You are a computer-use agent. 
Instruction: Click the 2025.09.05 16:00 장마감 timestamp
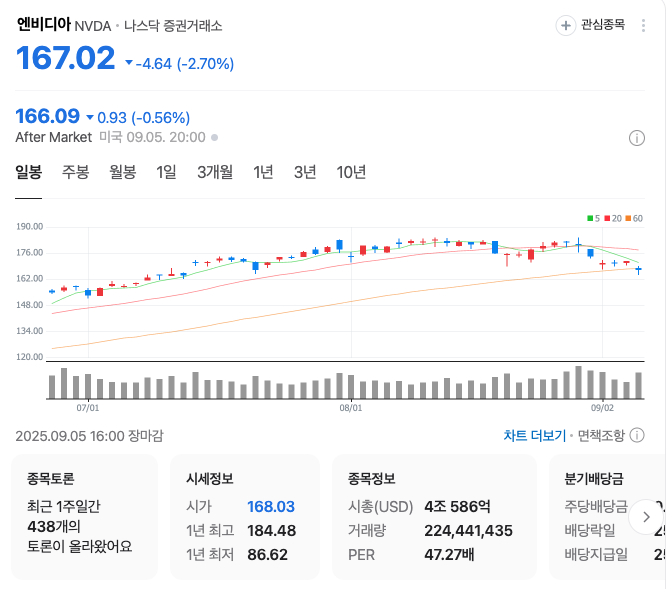pos(89,436)
